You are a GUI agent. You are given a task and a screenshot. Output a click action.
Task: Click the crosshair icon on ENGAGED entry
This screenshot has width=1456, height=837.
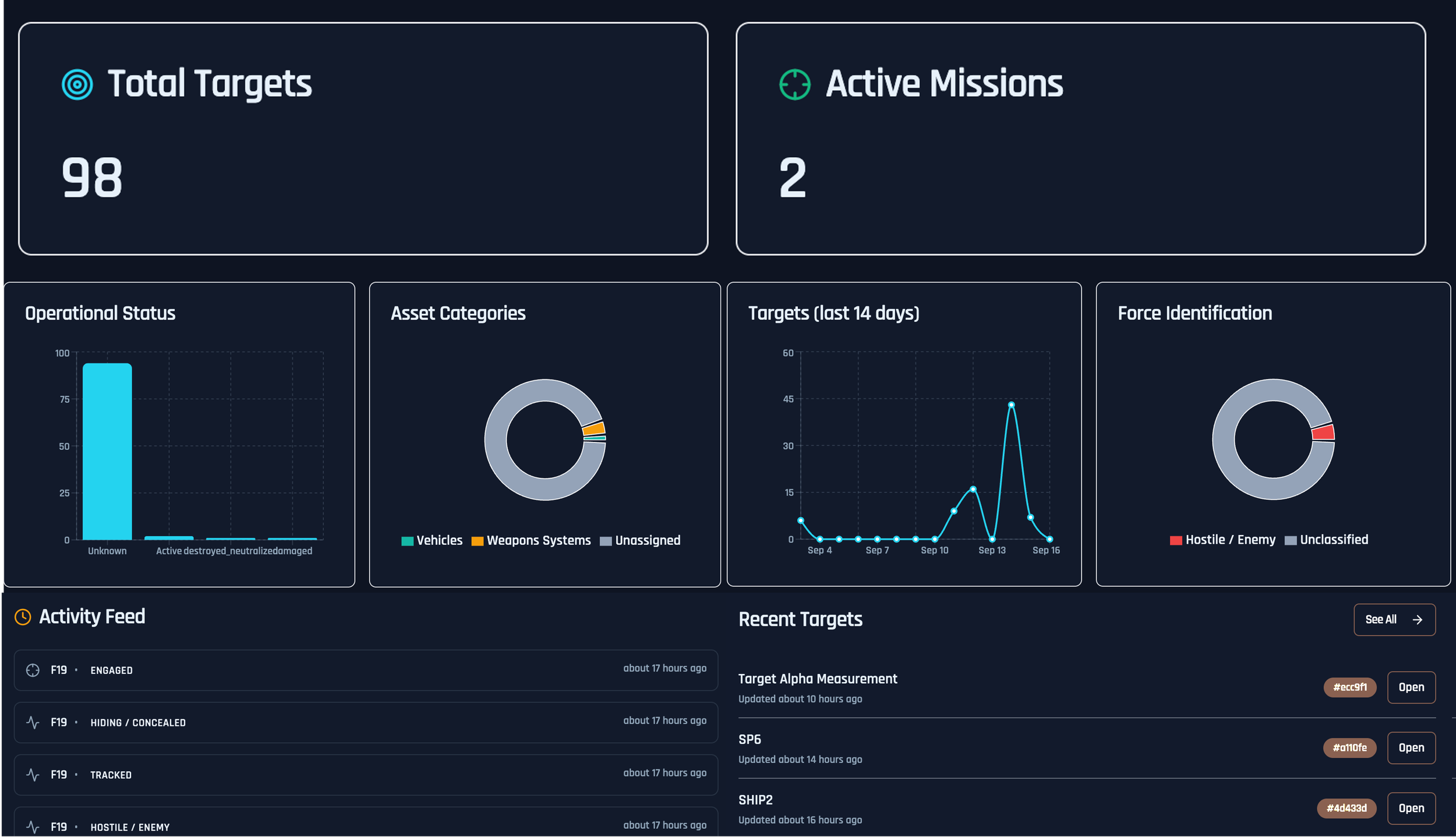33,670
